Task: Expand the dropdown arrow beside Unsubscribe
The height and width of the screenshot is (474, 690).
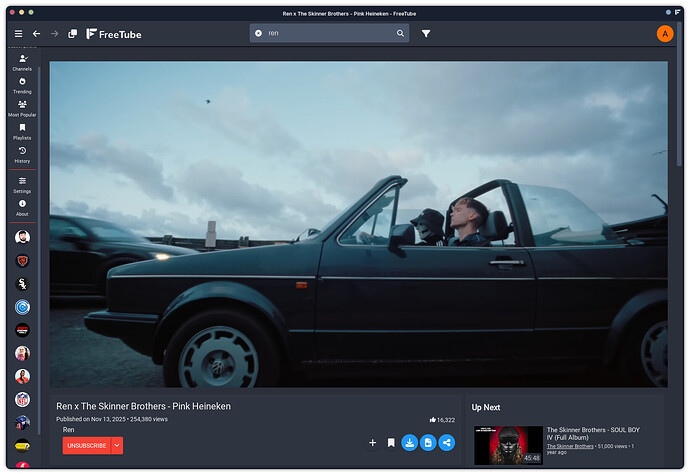Action: [x=117, y=445]
